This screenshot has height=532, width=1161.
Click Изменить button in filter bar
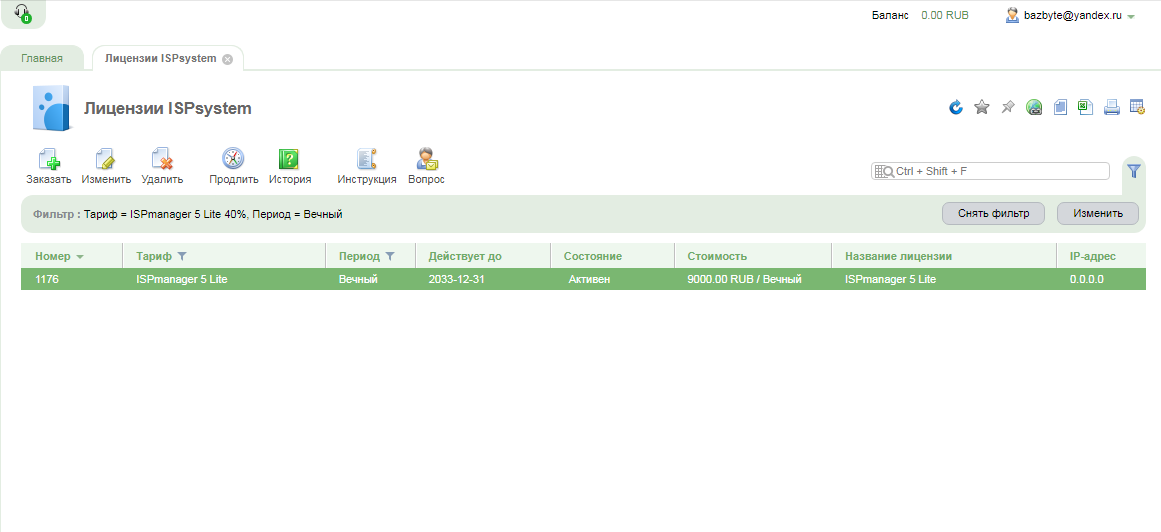coord(1098,213)
